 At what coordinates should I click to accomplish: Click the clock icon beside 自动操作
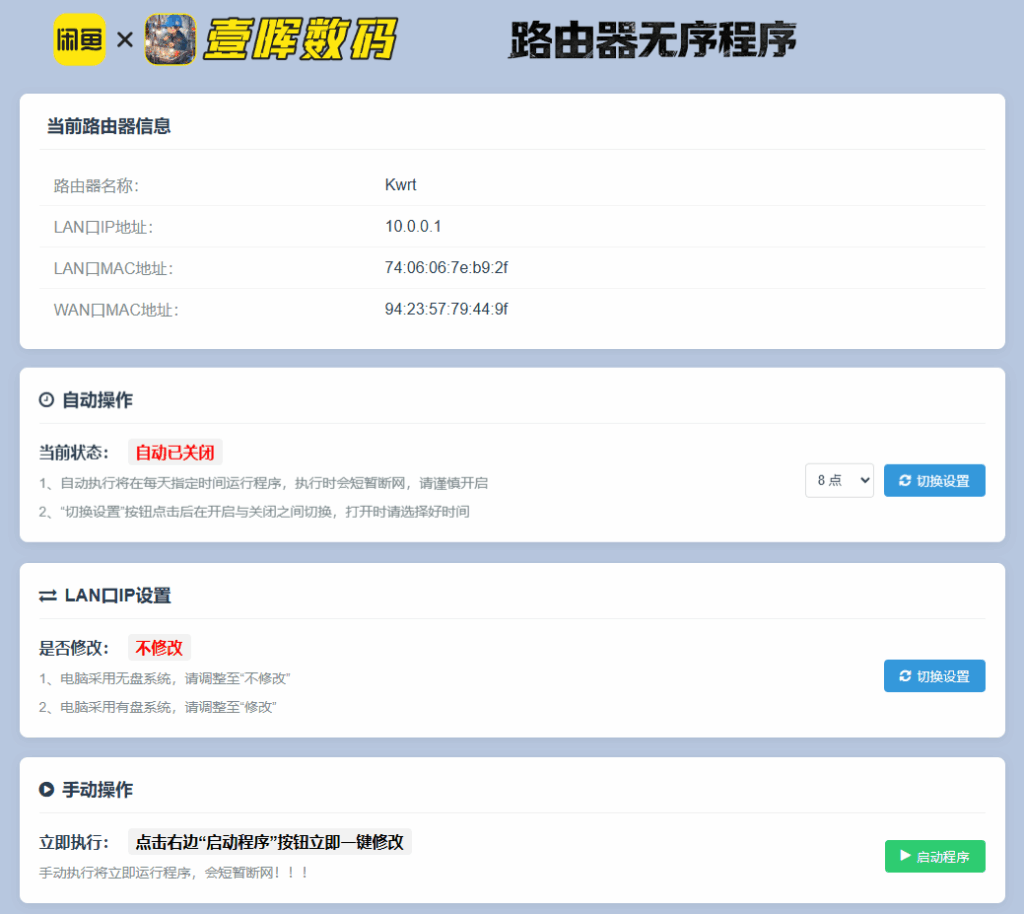click(46, 400)
